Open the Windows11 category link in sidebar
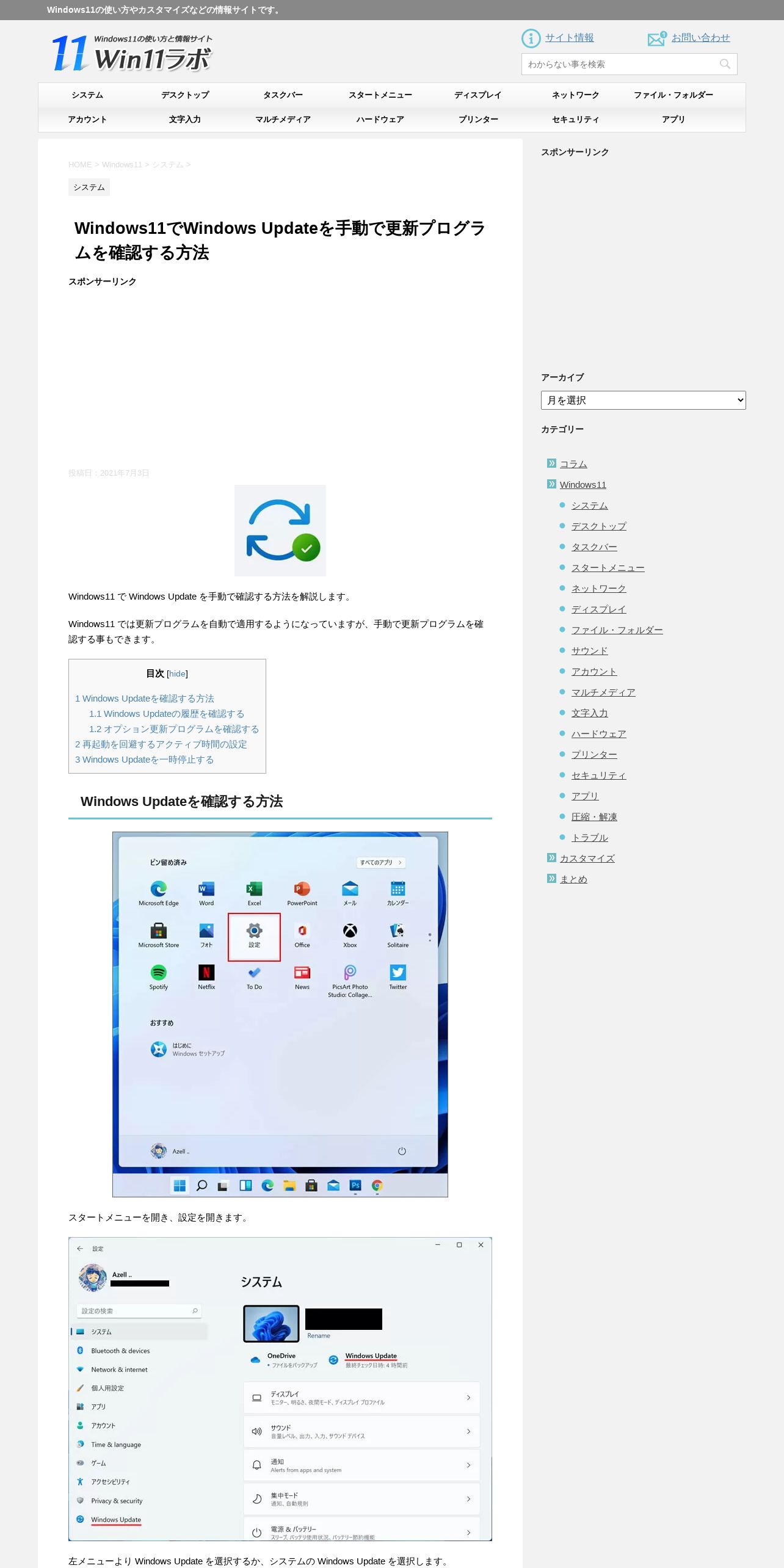 coord(583,485)
